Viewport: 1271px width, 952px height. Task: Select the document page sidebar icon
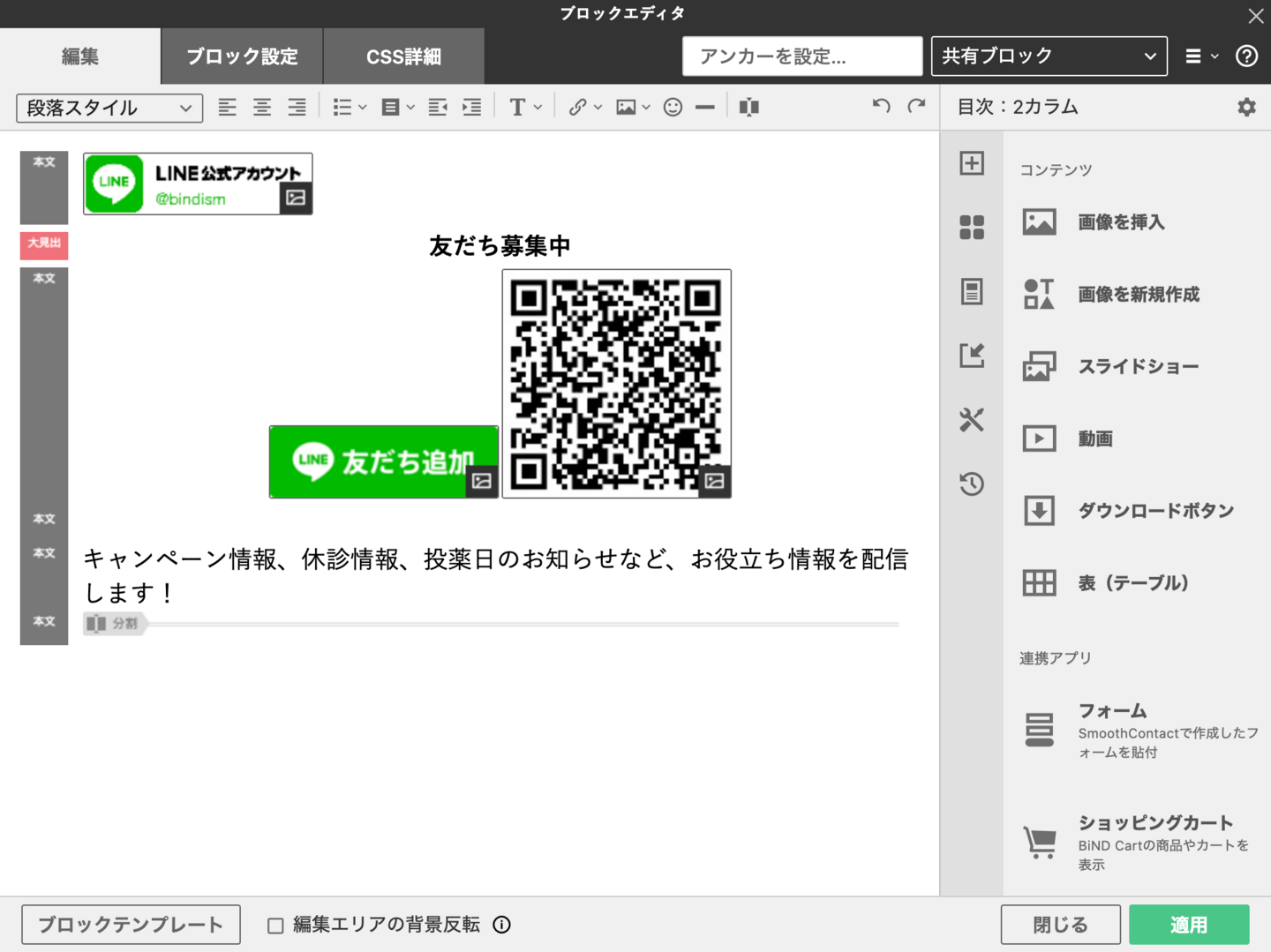(972, 291)
